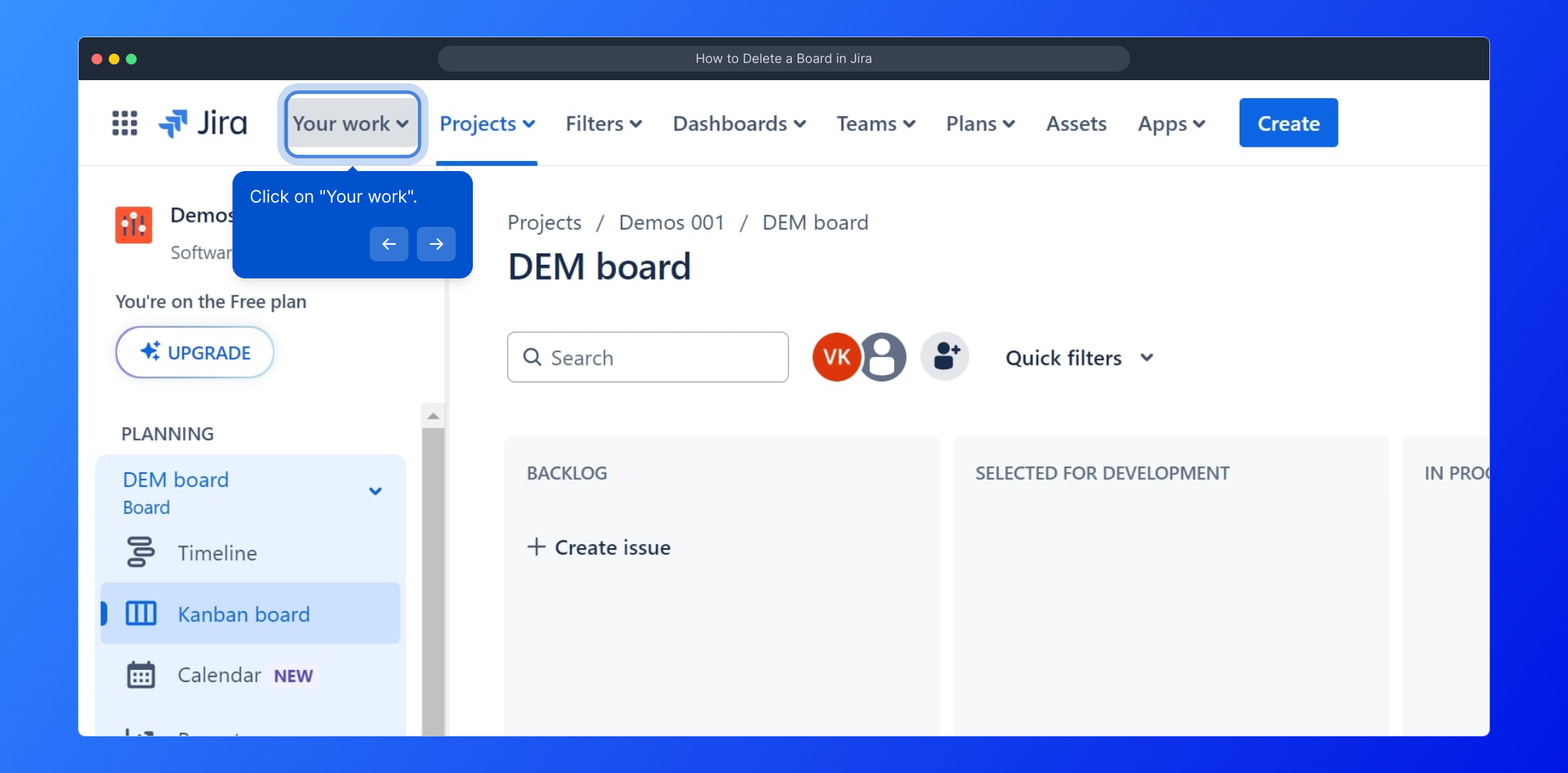Click the add people icon

point(945,356)
